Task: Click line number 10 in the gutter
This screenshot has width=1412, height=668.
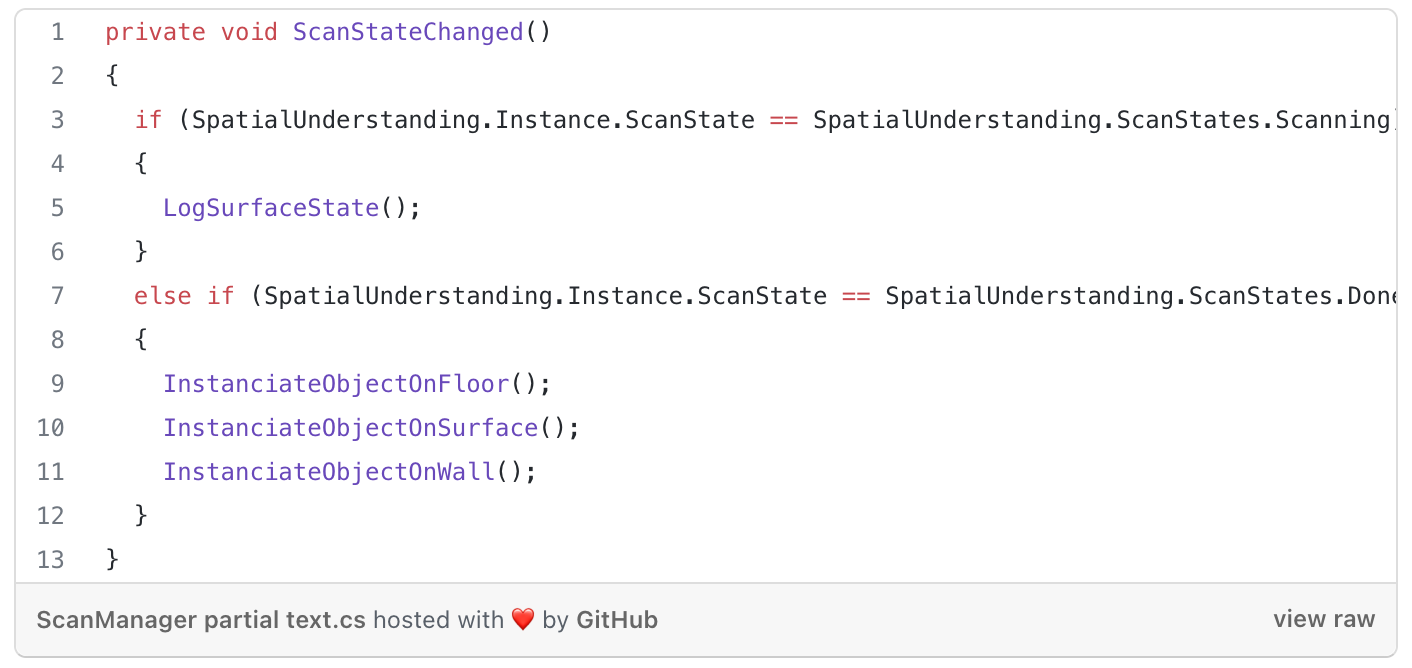Action: [50, 428]
